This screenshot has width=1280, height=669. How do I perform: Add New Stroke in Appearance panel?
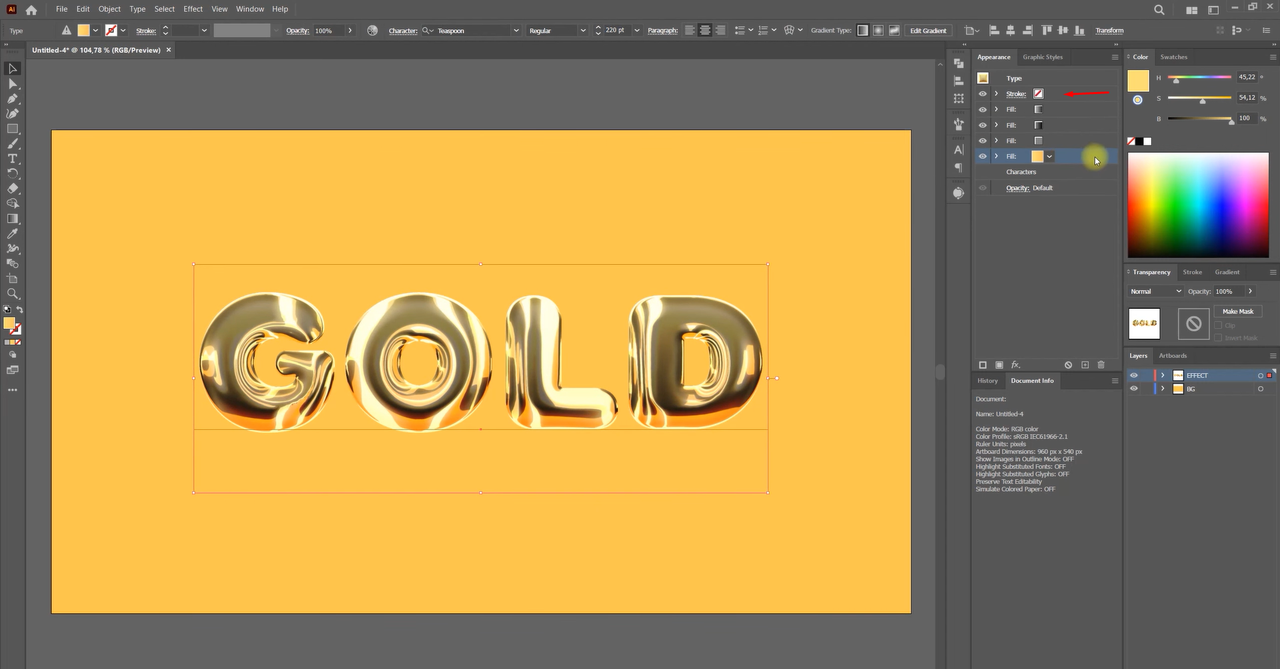click(983, 365)
